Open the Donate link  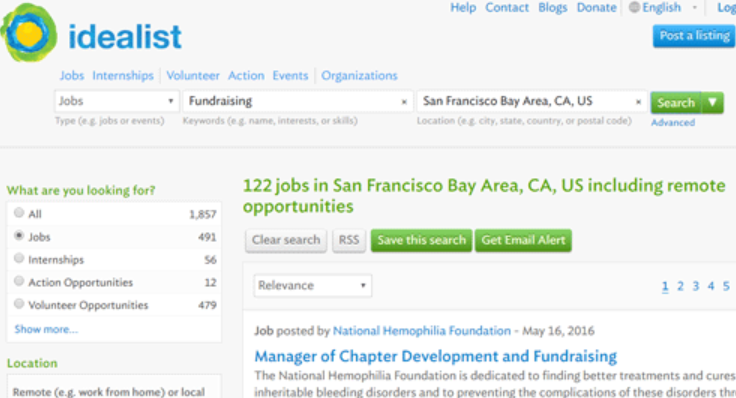[x=597, y=8]
